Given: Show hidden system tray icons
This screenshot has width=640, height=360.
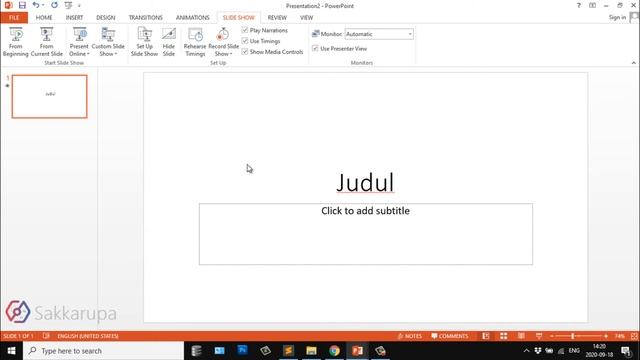Looking at the screenshot, I should [526, 351].
